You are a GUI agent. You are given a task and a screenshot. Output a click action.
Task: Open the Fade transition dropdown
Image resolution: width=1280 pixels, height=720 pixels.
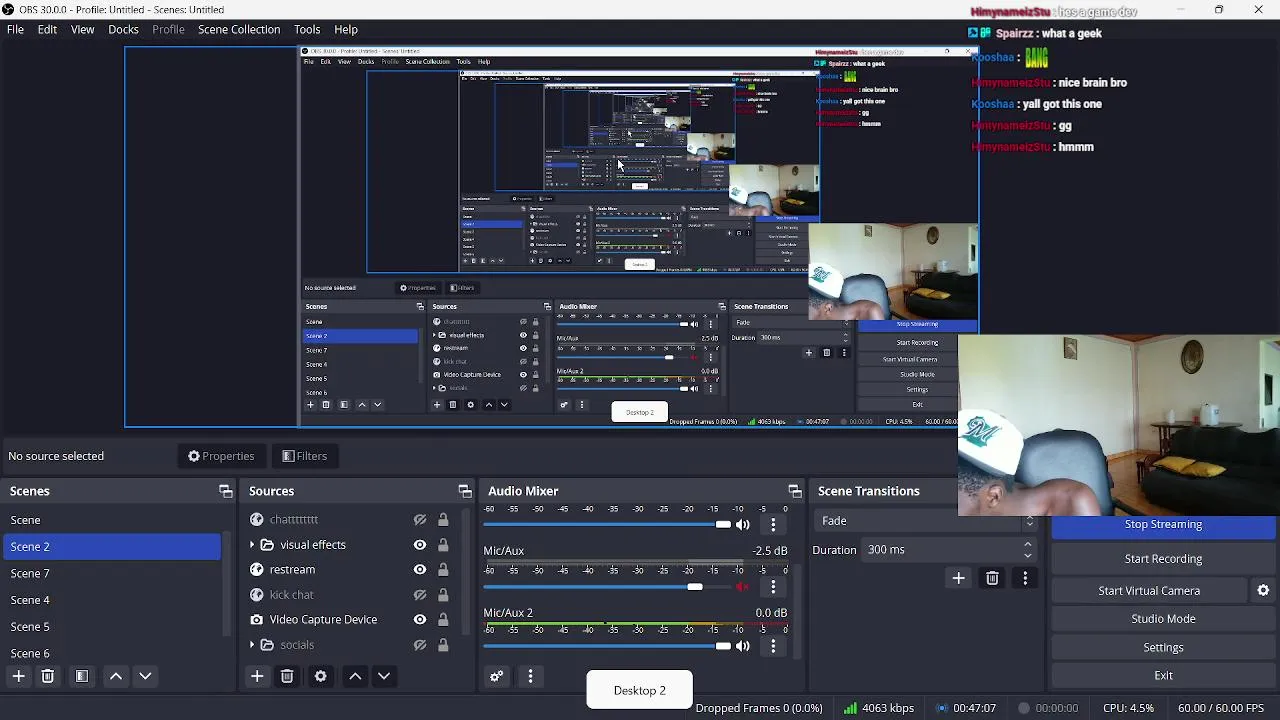tap(926, 521)
